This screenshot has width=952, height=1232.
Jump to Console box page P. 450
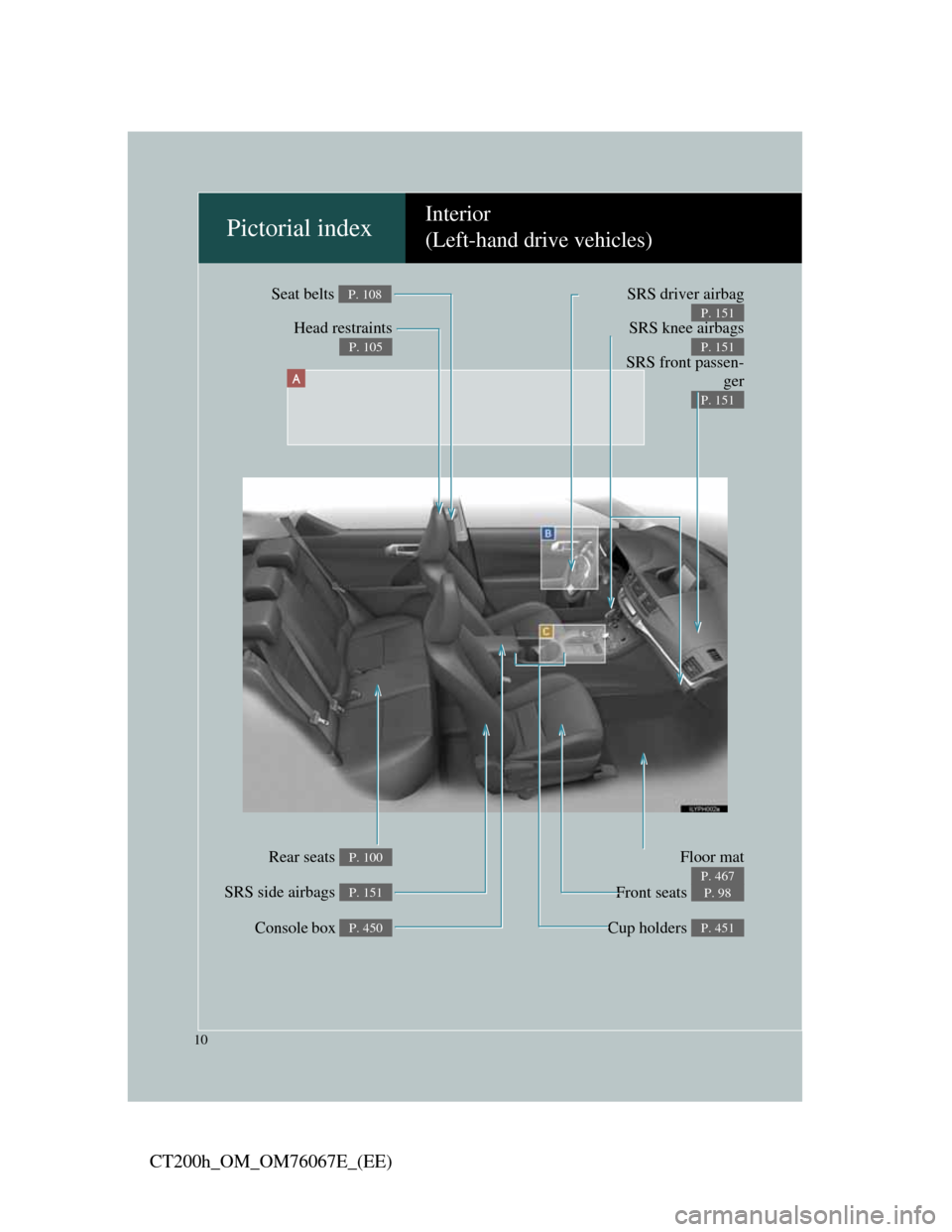pyautogui.click(x=365, y=928)
